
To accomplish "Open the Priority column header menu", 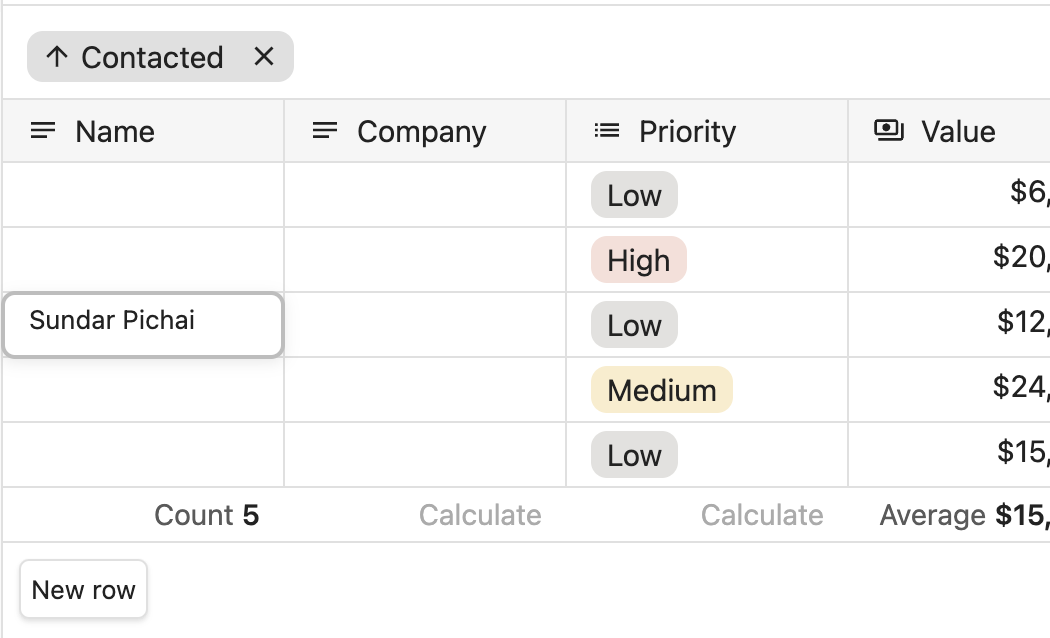I will [x=687, y=131].
